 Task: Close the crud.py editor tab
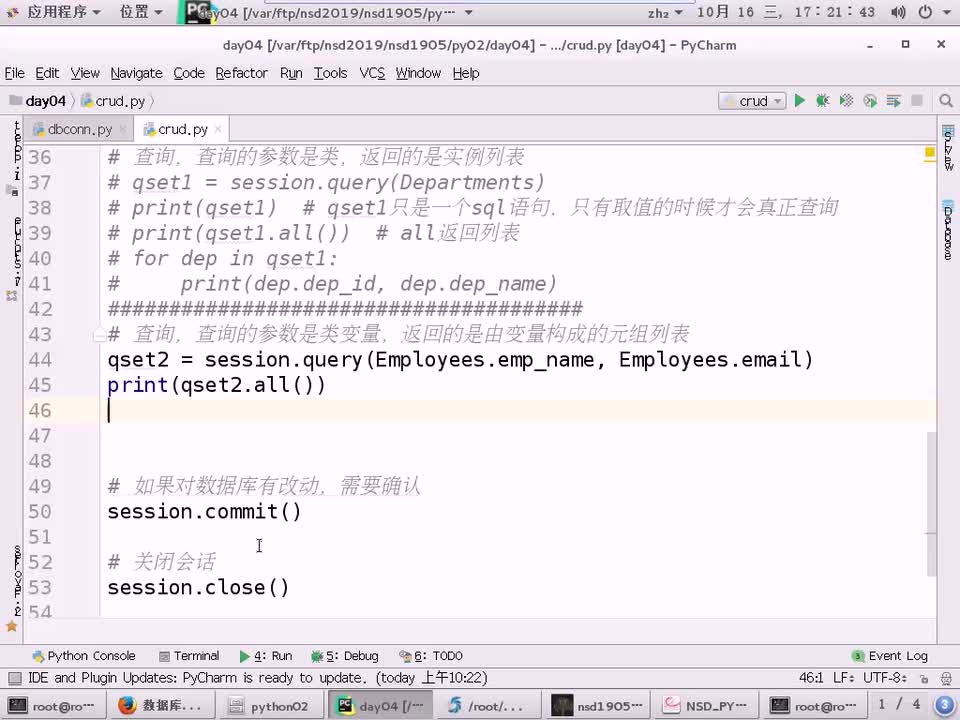(218, 129)
